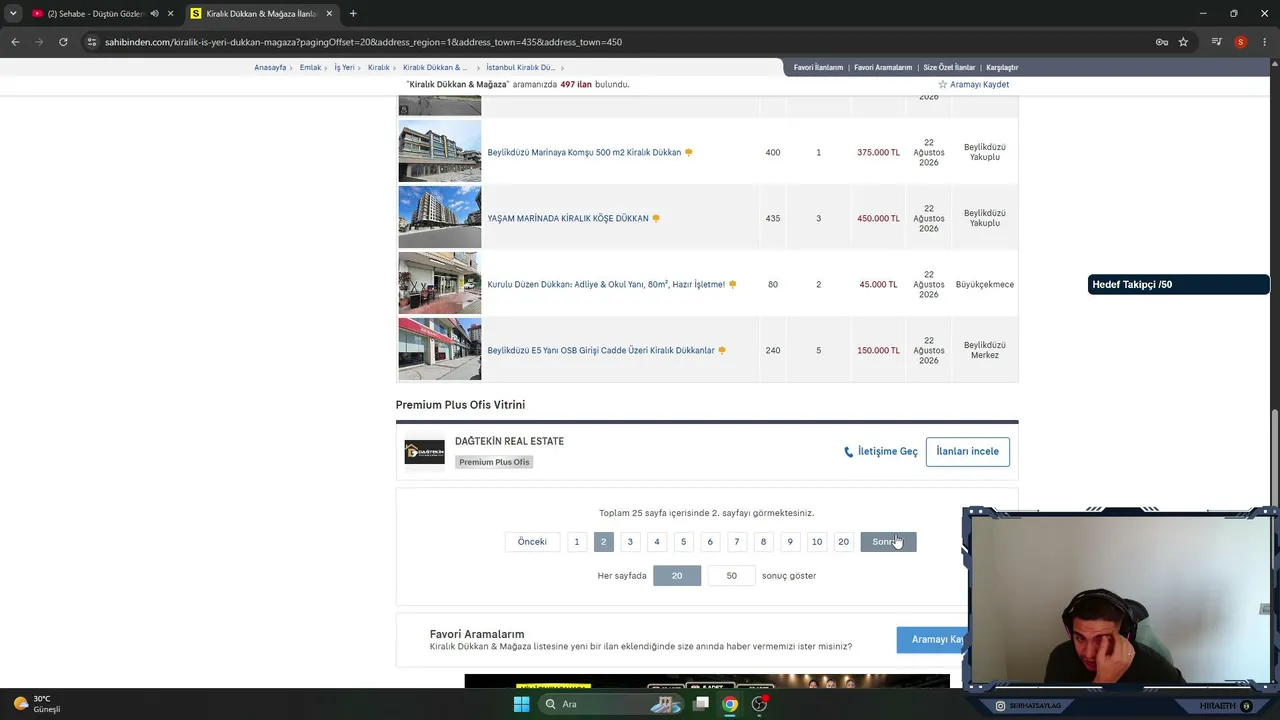Save search via Aramayı Kaydet star

pyautogui.click(x=973, y=85)
